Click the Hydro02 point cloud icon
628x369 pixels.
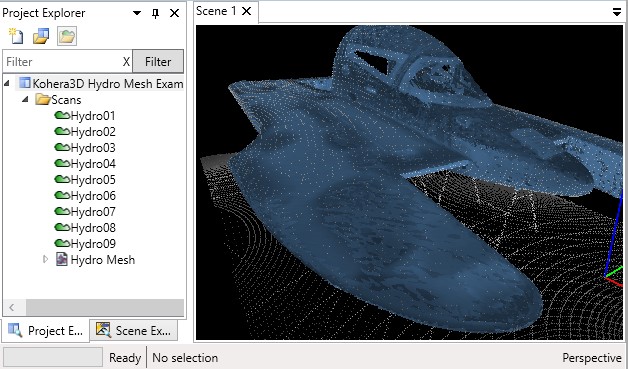pos(62,131)
